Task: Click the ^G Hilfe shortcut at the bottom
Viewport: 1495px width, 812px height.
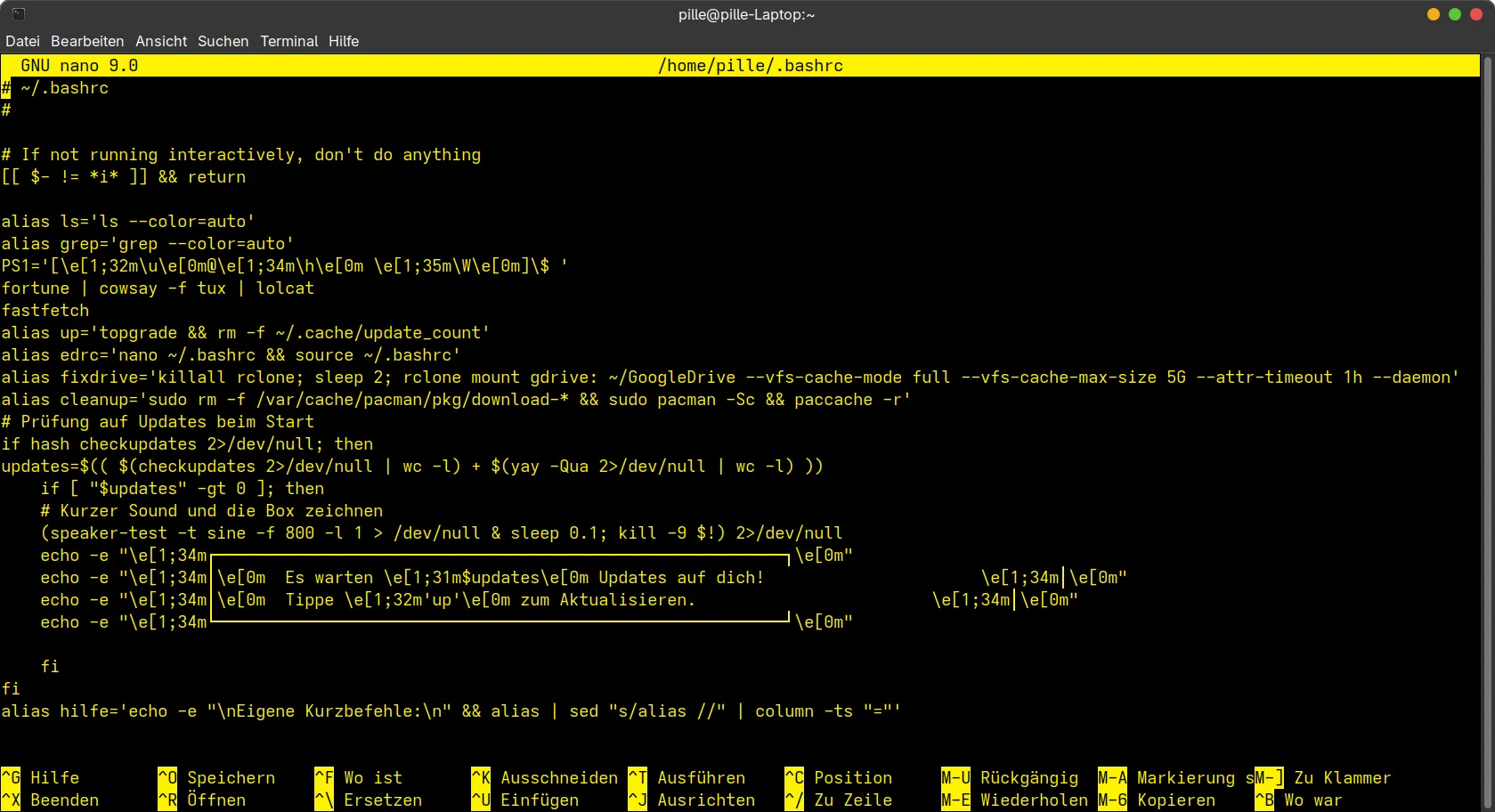Action: click(40, 777)
